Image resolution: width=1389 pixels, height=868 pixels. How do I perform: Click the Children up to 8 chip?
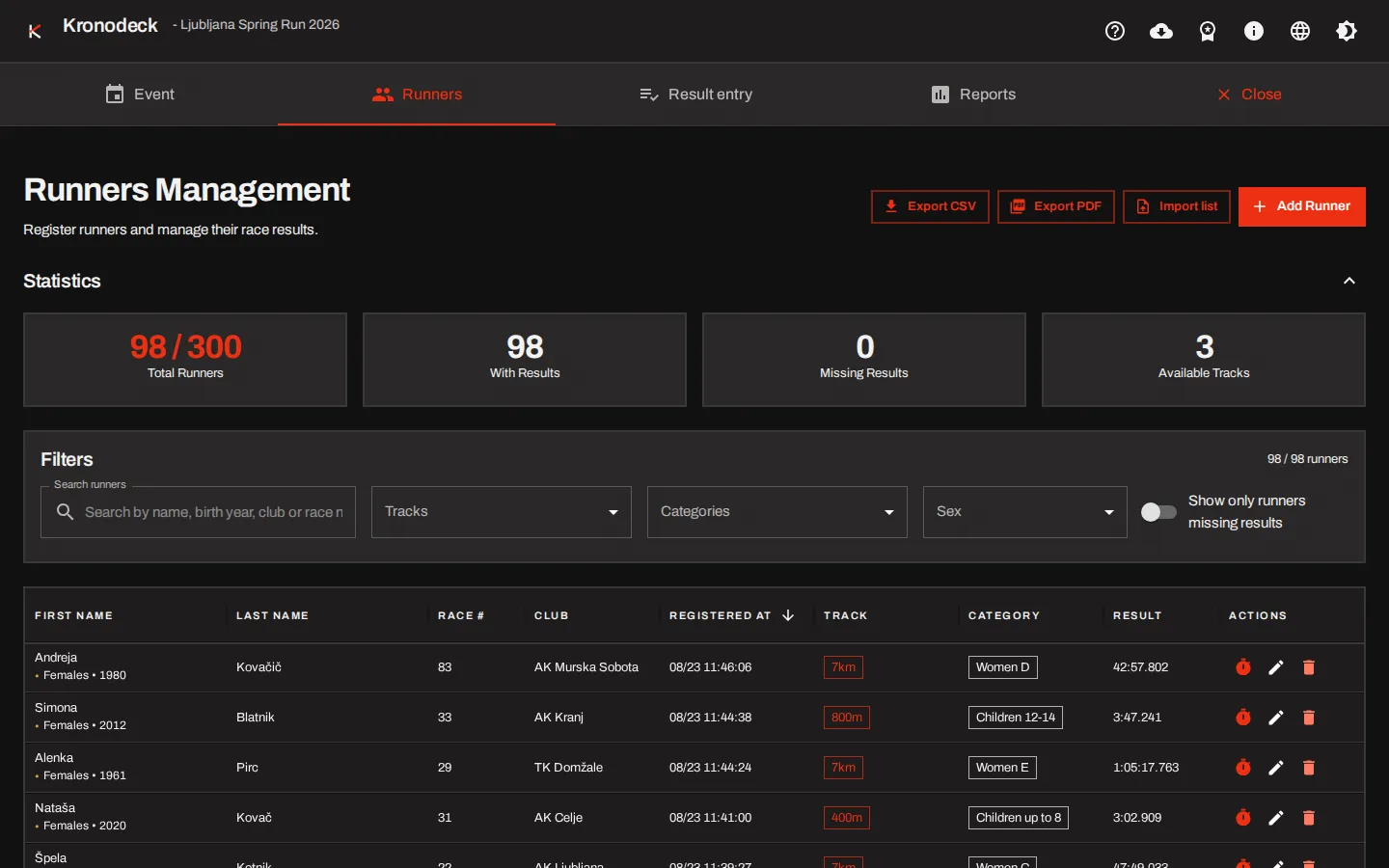(x=1019, y=818)
